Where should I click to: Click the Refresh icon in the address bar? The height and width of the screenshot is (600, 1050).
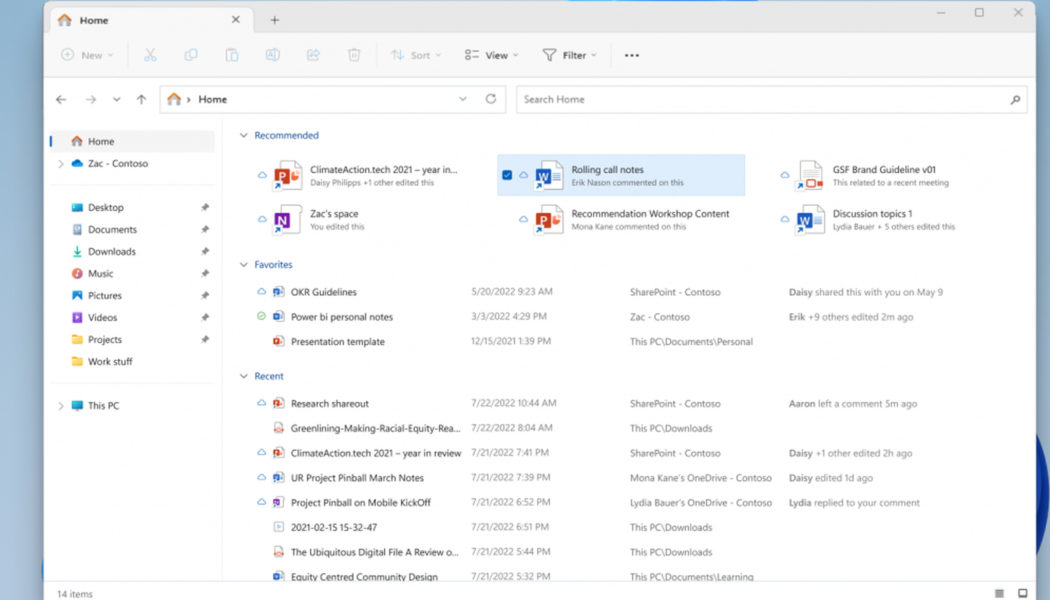point(489,99)
